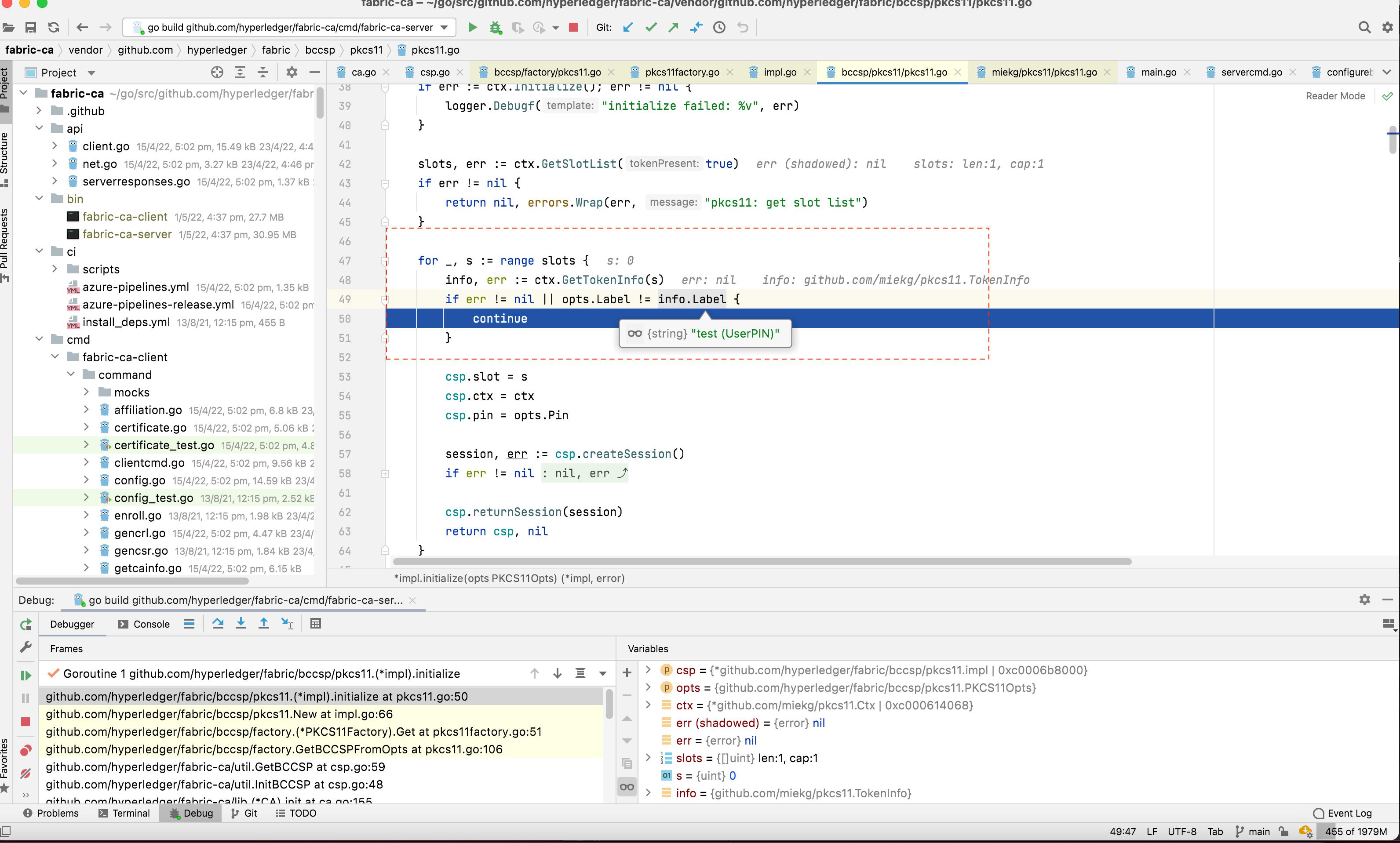Click Search Everywhere magnifier icon
This screenshot has width=1400, height=843.
click(1364, 27)
